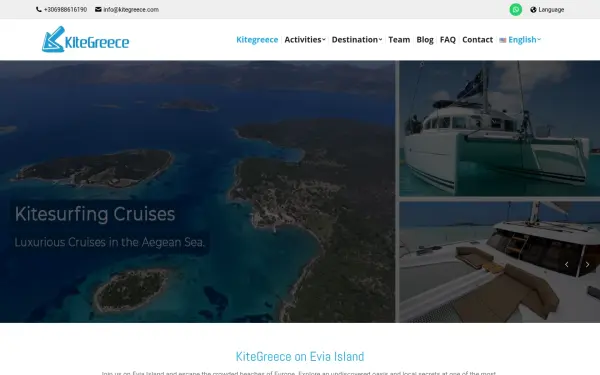Click the catamaran hull photo
600x375 pixels.
point(500,128)
